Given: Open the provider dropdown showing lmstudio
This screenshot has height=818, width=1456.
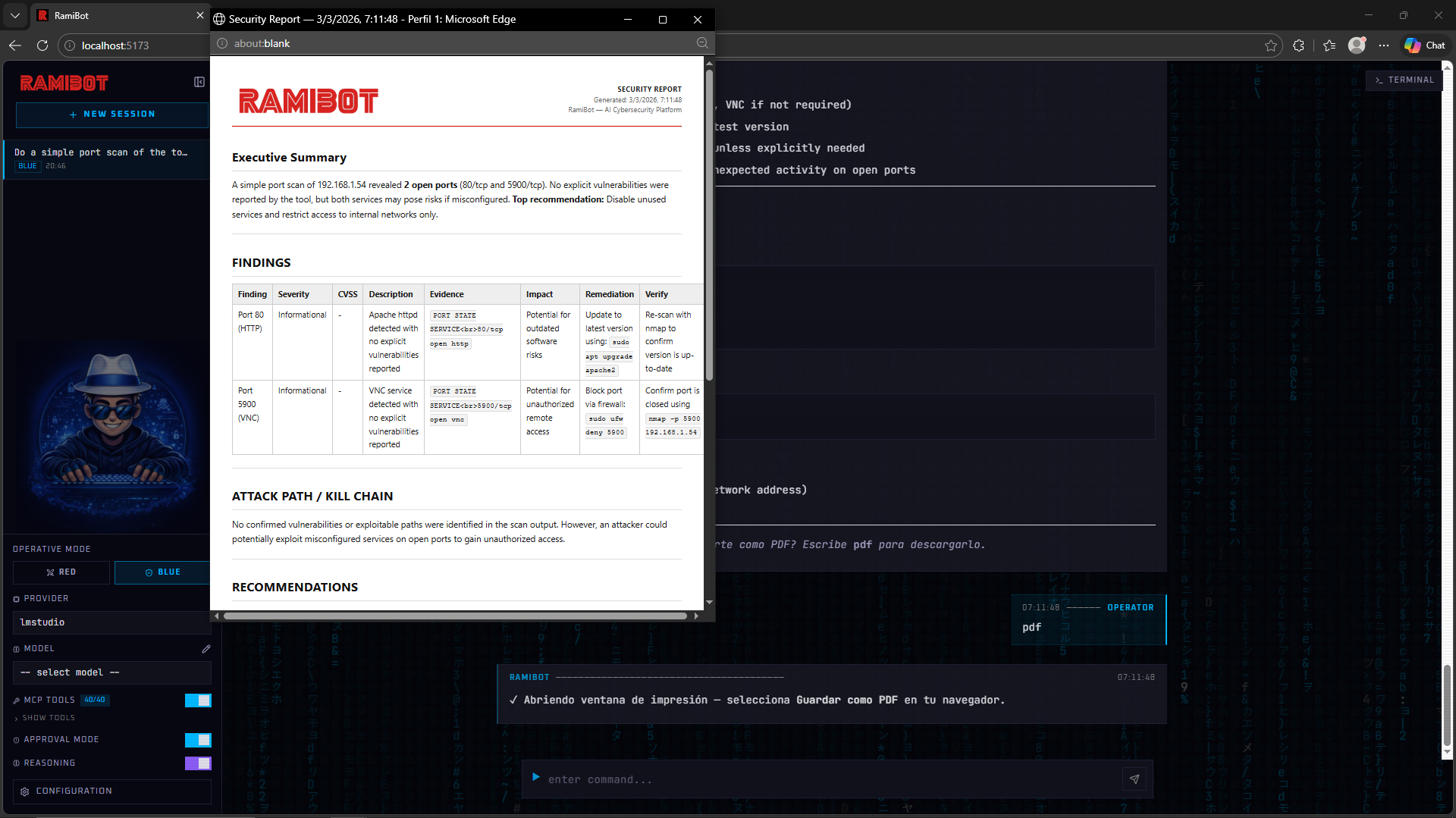Looking at the screenshot, I should (x=112, y=622).
